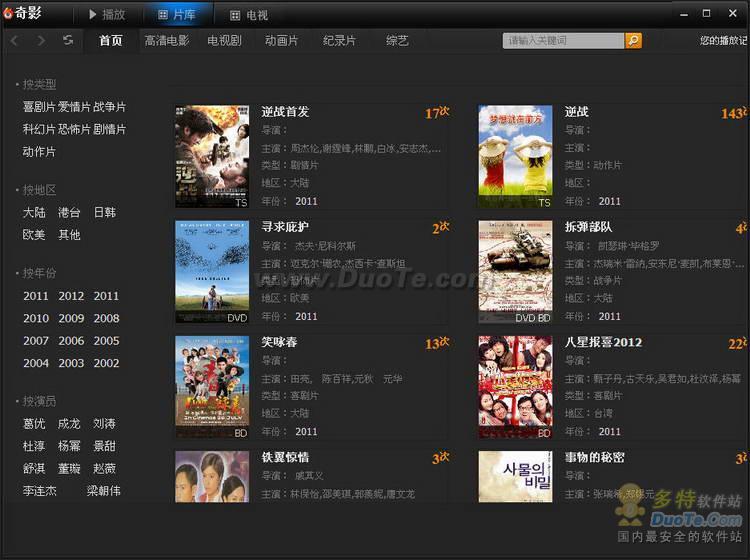The width and height of the screenshot is (750, 560).
Task: Open the 笑咏春 movie poster
Action: pyautogui.click(x=212, y=387)
